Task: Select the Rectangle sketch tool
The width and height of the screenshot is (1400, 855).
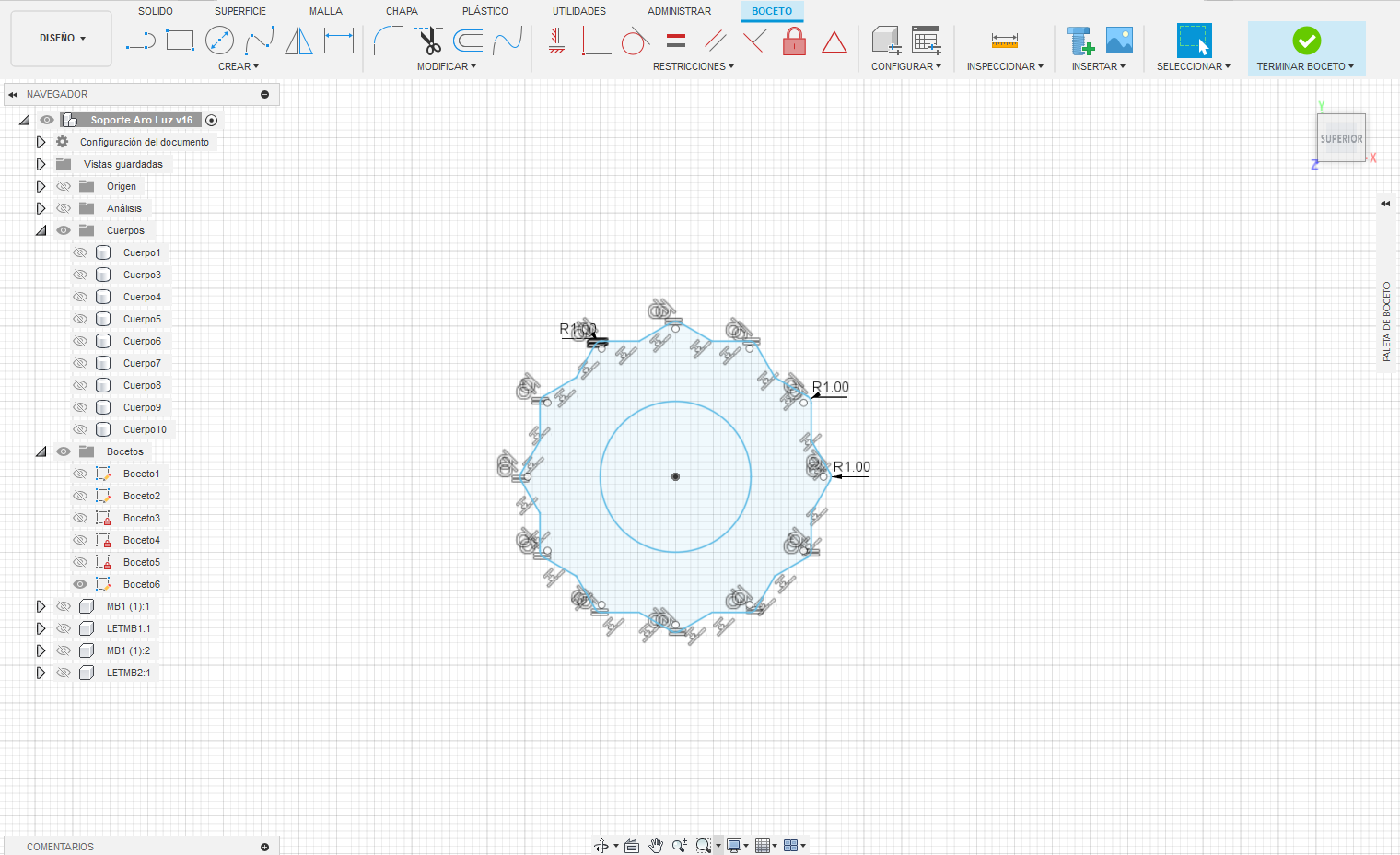Action: click(180, 41)
